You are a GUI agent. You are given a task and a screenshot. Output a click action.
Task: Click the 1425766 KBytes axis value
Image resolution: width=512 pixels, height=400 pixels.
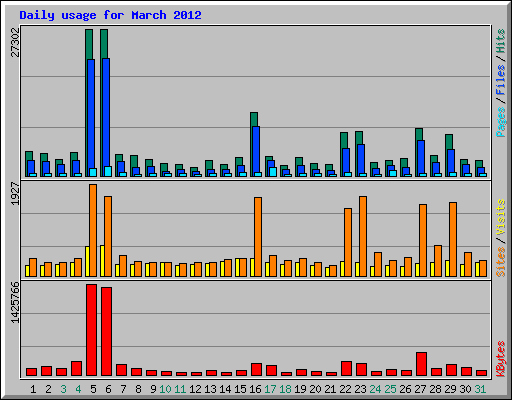15,302
